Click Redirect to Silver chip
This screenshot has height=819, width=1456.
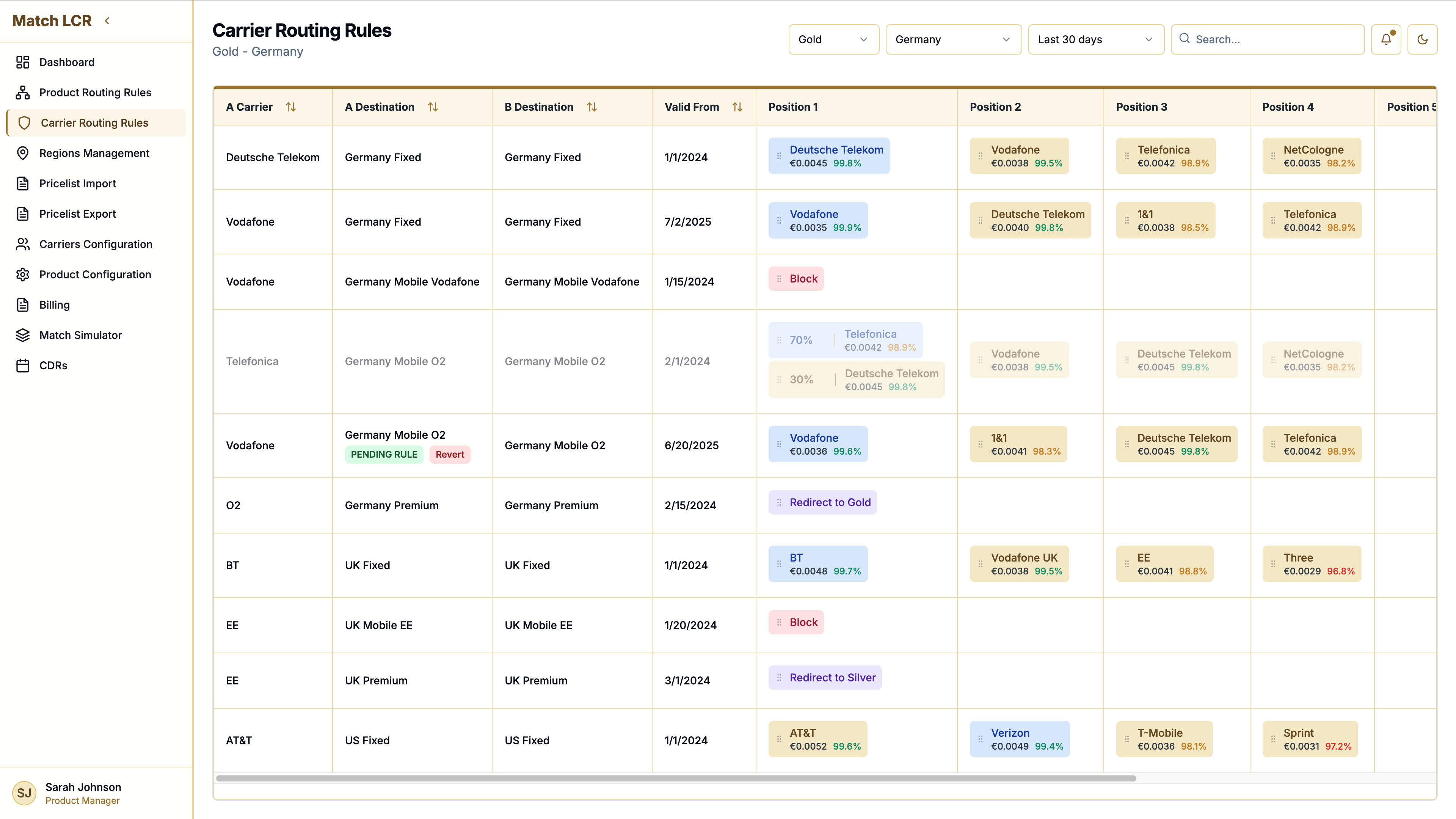point(825,678)
